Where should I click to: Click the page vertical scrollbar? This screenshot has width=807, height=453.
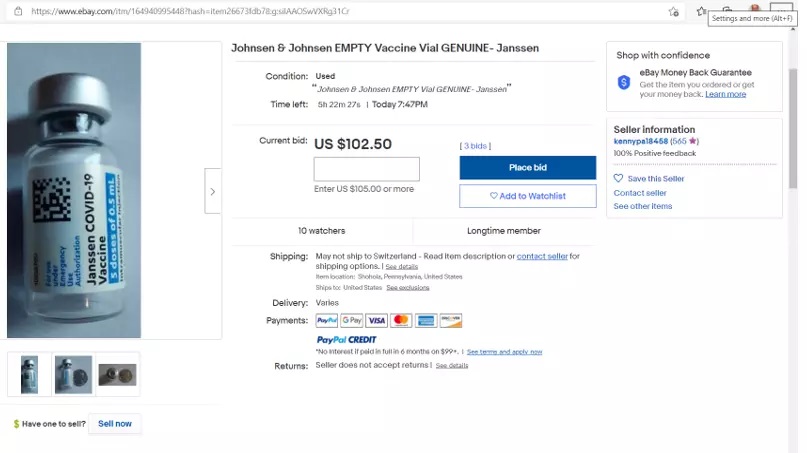(x=793, y=129)
